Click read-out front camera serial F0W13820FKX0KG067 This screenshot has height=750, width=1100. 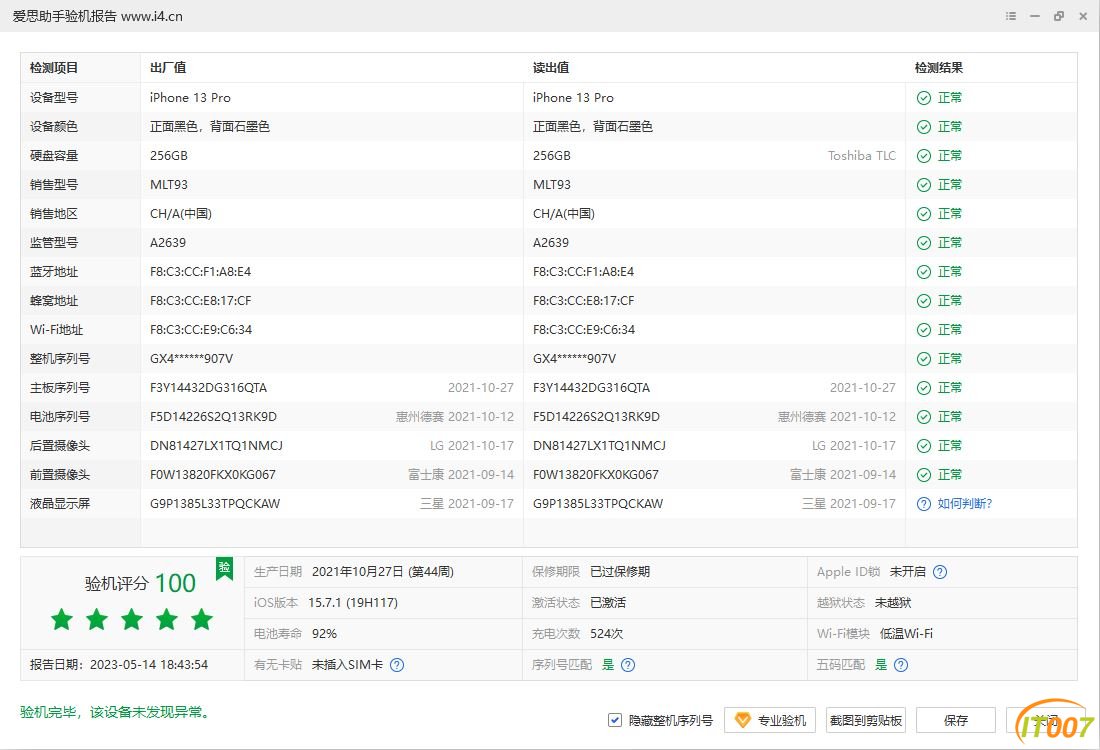tap(596, 475)
